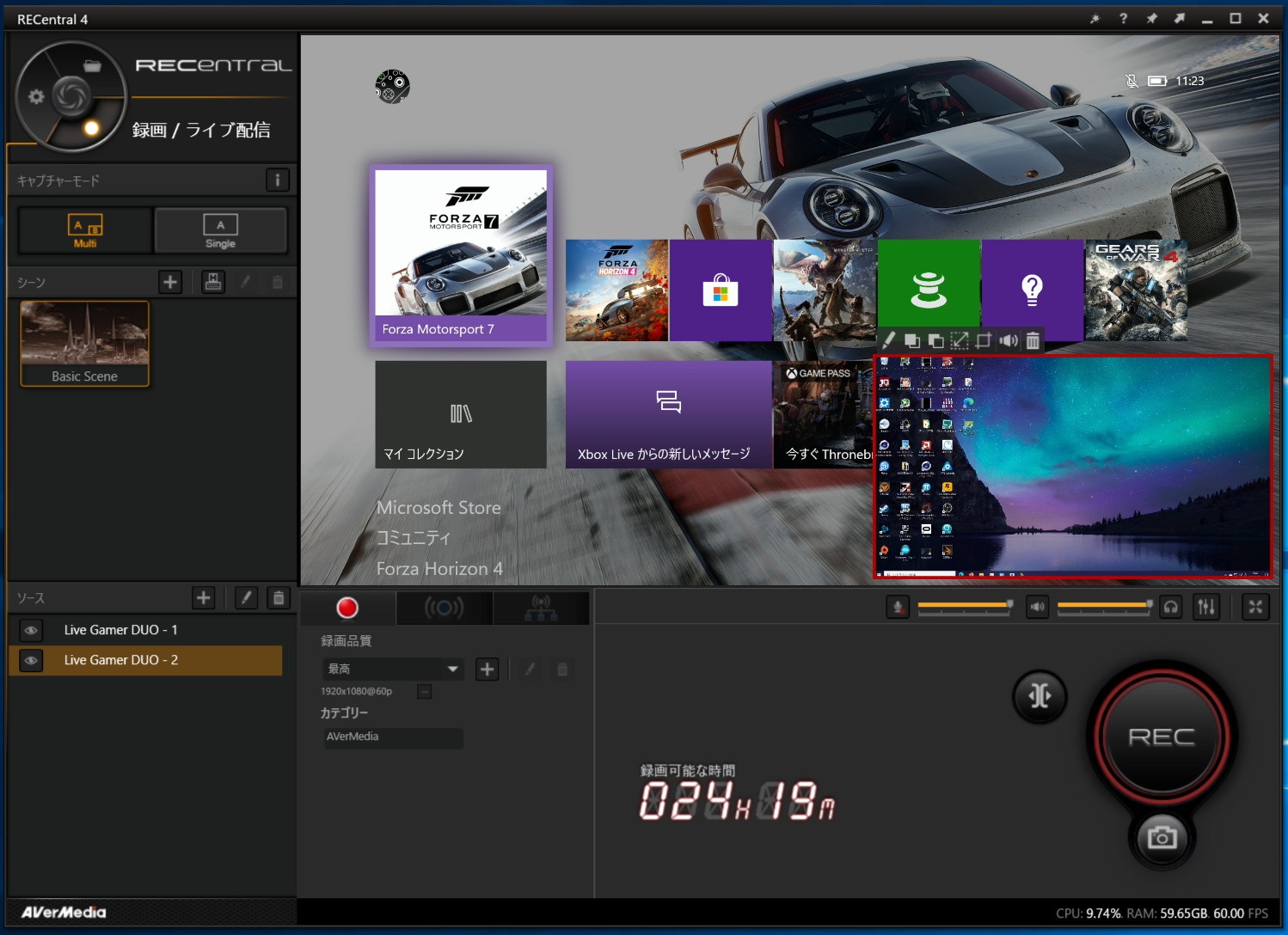Add a new source with the plus button
Viewport: 1288px width, 935px height.
click(203, 598)
